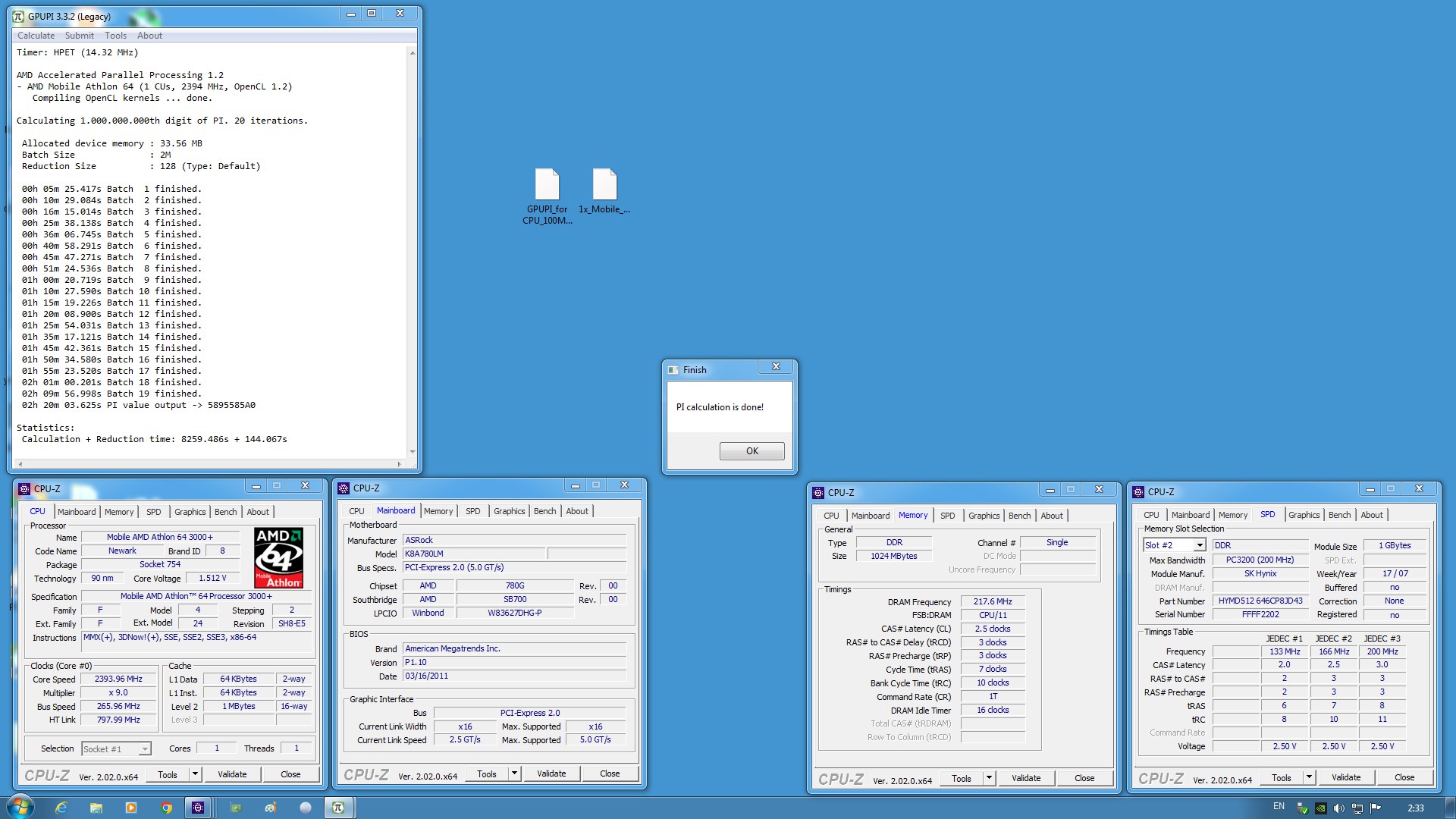Switch to CPU-Z via its taskbar icon
The width and height of the screenshot is (1456, 819).
click(x=198, y=808)
